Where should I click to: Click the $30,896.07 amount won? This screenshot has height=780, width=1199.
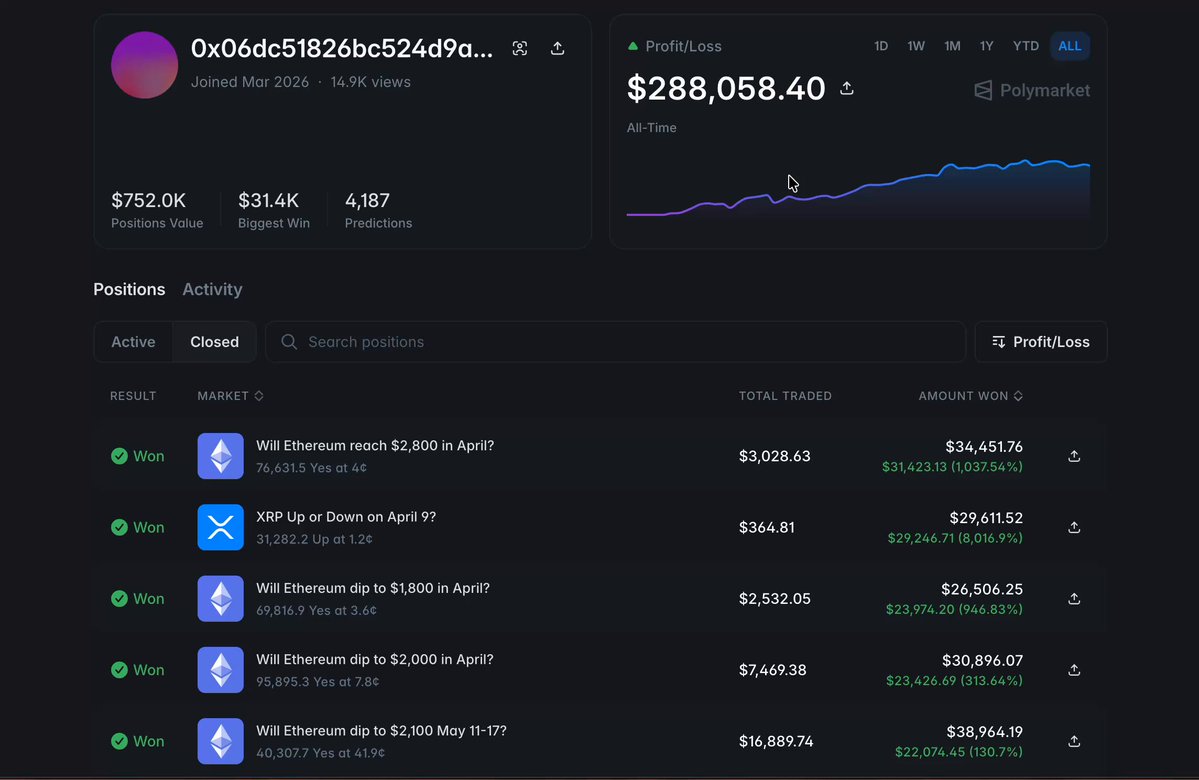click(982, 660)
